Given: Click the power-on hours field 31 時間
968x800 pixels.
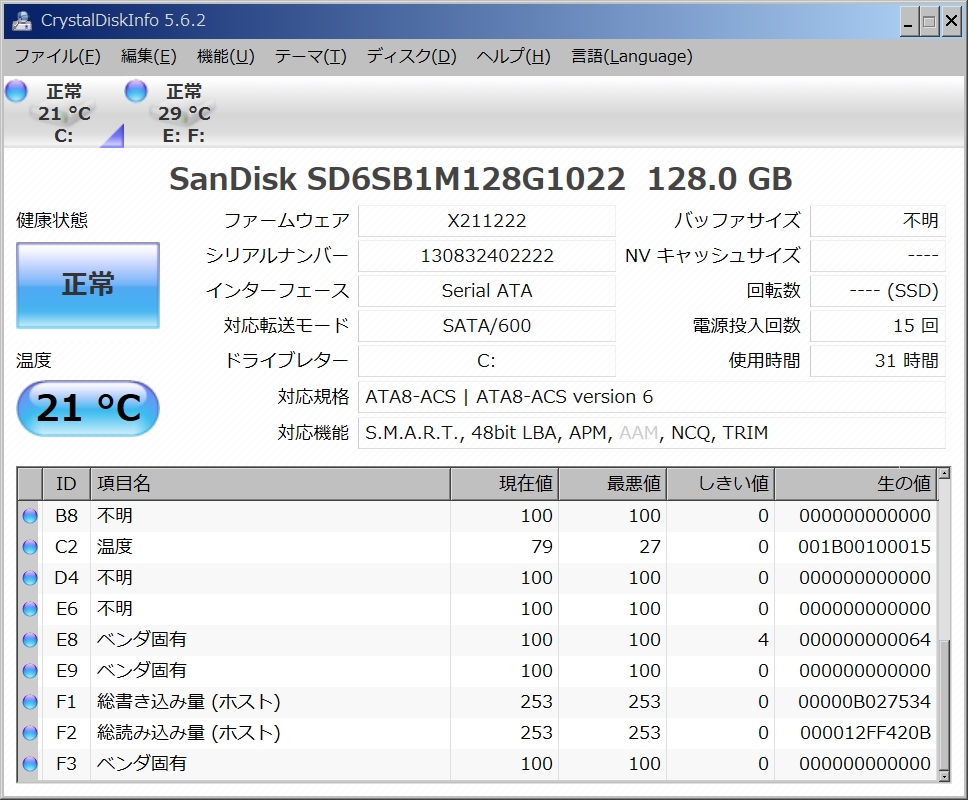Looking at the screenshot, I should tap(877, 360).
